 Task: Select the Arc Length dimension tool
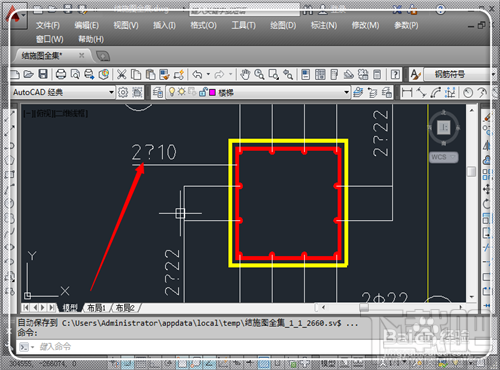tap(435, 92)
